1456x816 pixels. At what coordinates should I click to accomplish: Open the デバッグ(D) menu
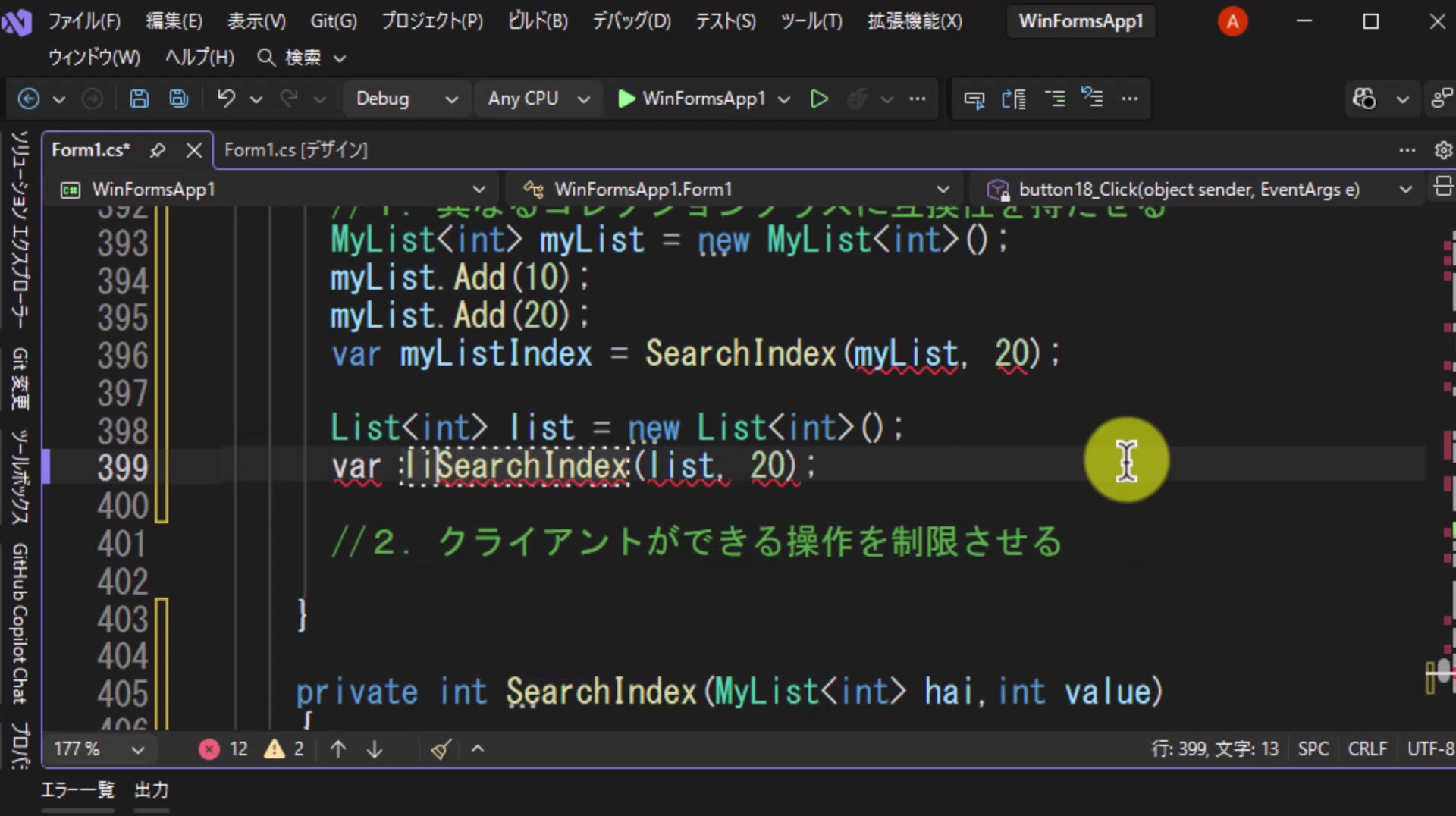(x=632, y=21)
